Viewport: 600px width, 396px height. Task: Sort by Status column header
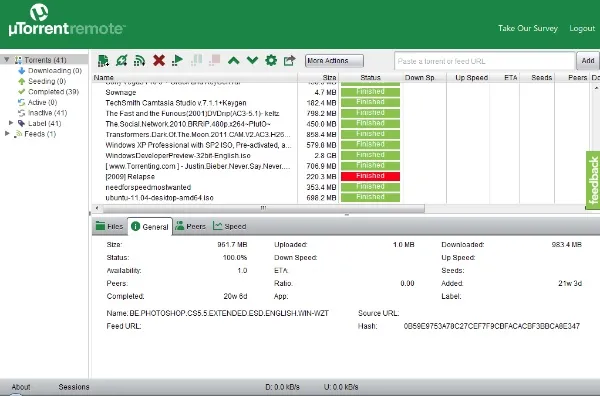tap(370, 78)
